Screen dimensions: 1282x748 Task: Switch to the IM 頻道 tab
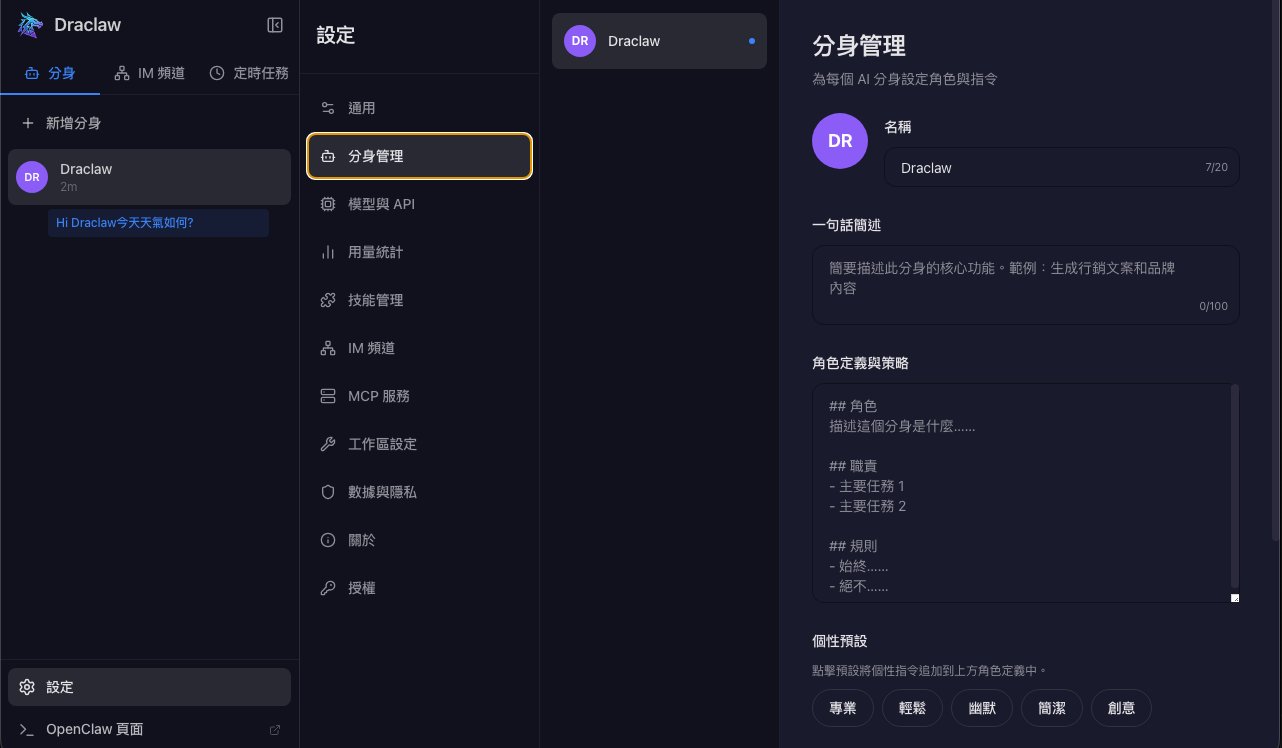coord(148,72)
